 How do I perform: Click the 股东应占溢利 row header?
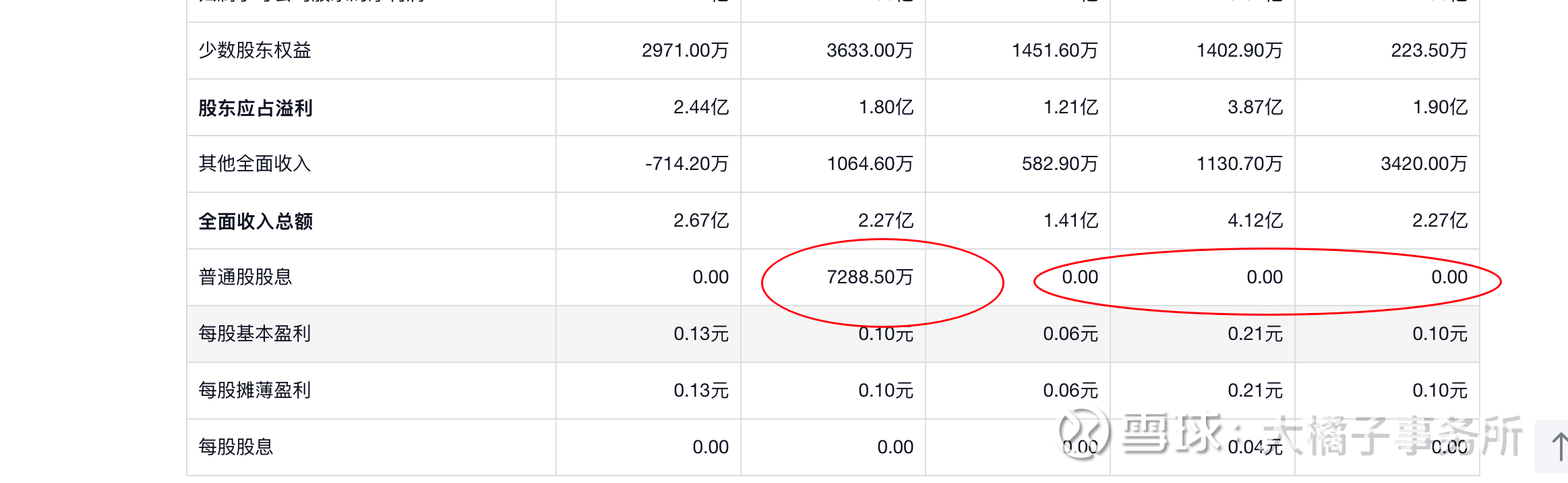click(255, 108)
